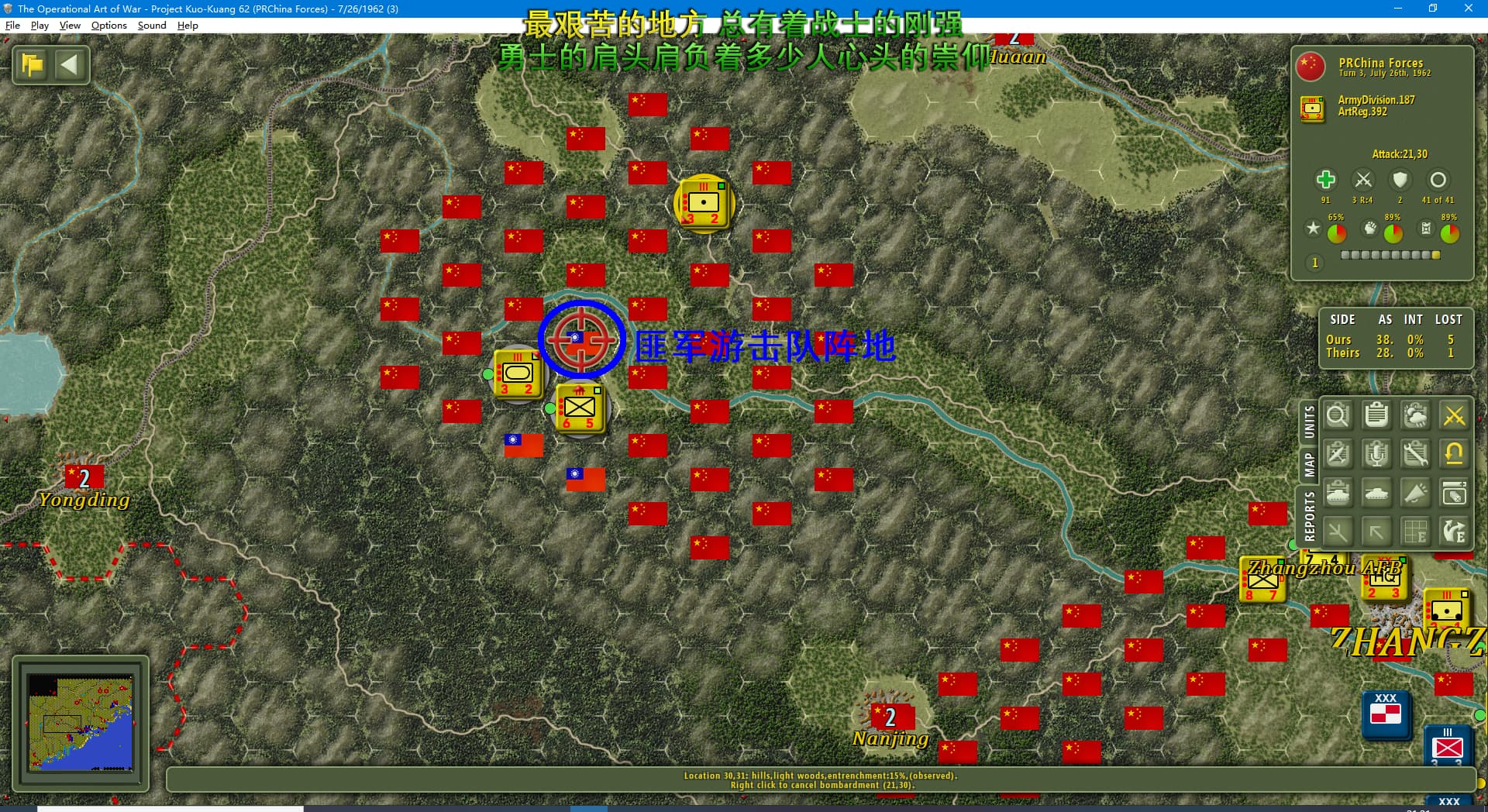Click the white ring movement icon

[x=1438, y=180]
